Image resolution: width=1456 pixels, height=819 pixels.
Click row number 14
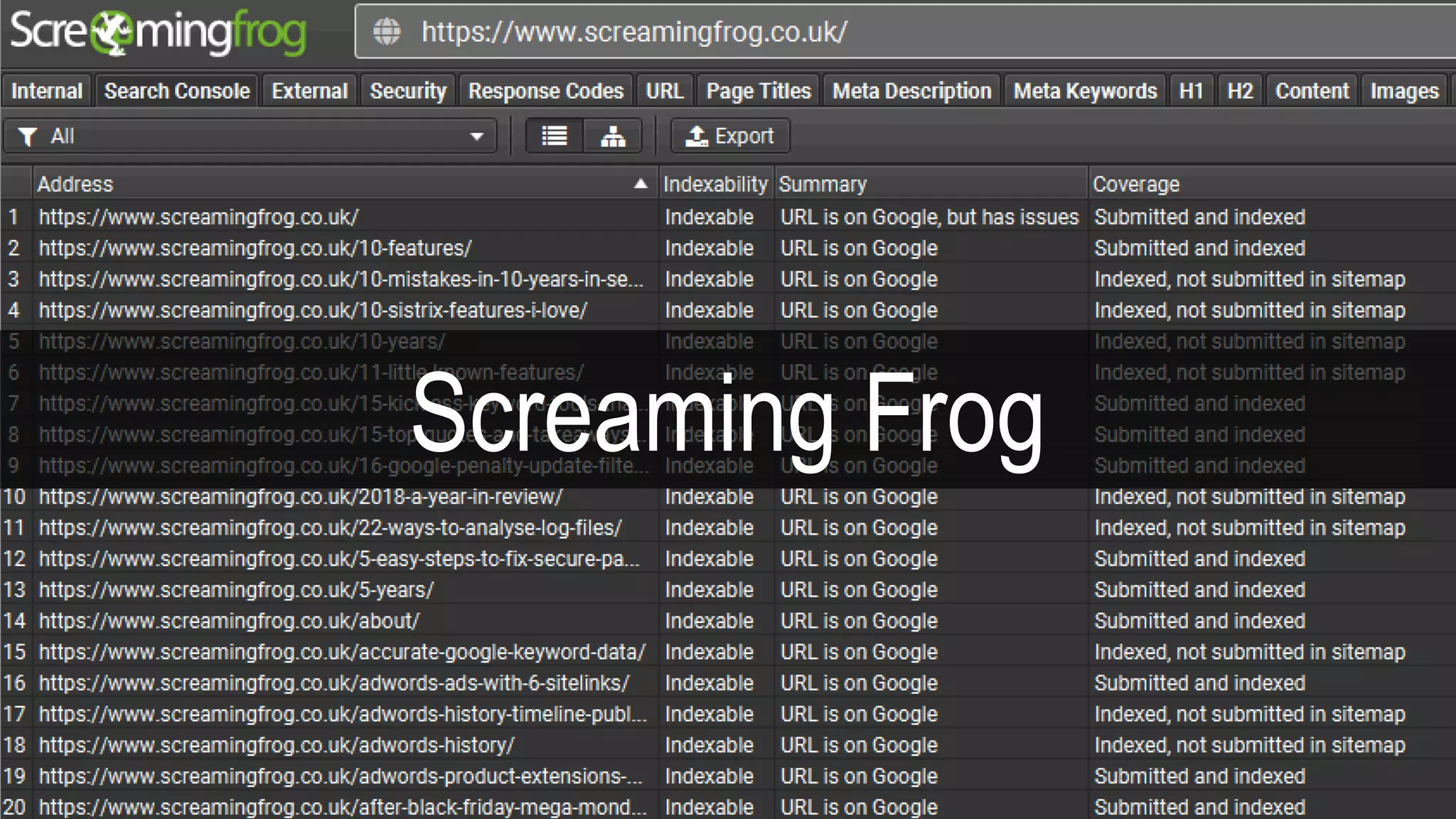click(15, 621)
